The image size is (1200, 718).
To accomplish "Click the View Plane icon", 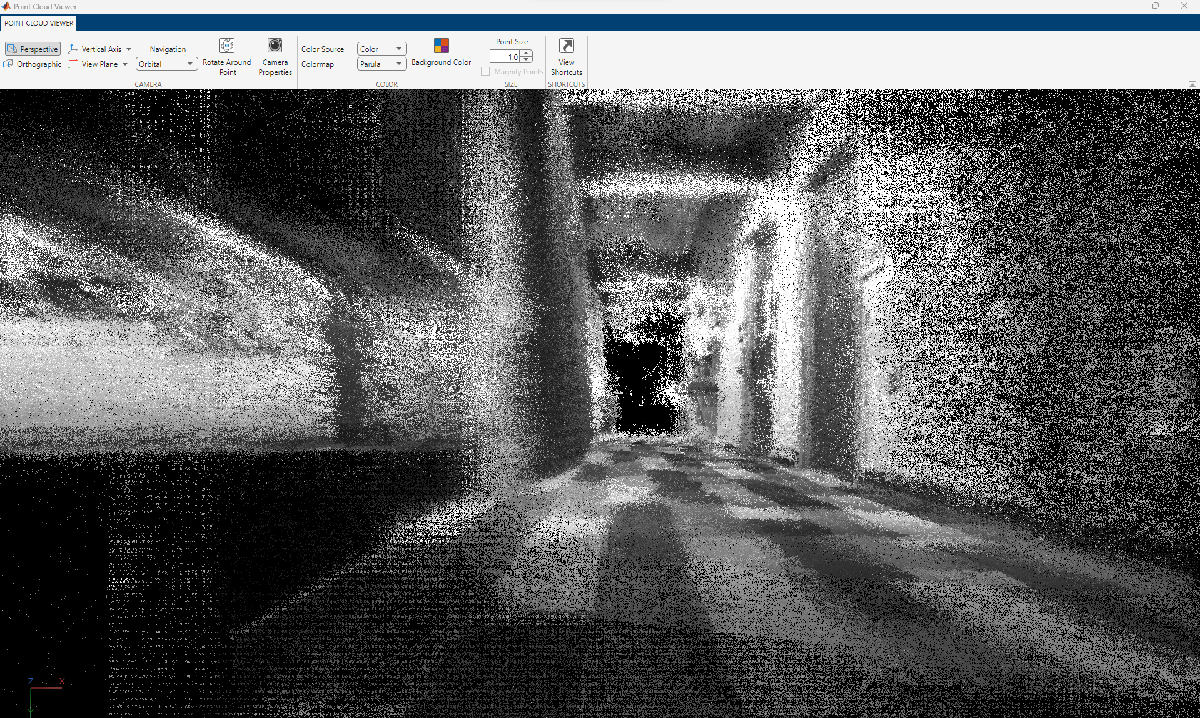I will point(74,63).
